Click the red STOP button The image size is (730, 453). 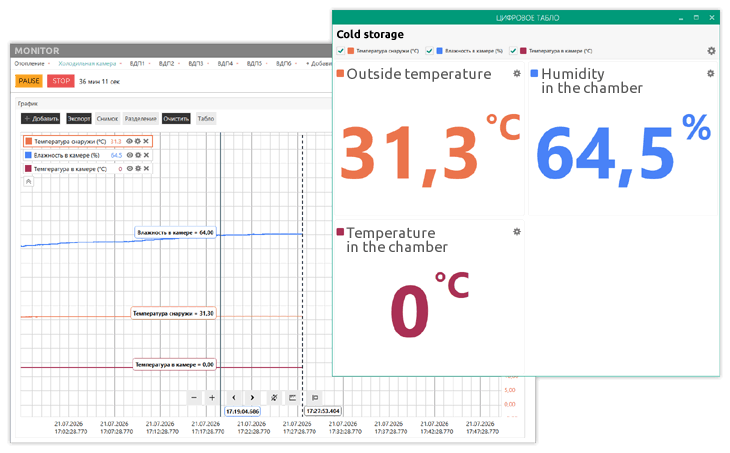(61, 81)
